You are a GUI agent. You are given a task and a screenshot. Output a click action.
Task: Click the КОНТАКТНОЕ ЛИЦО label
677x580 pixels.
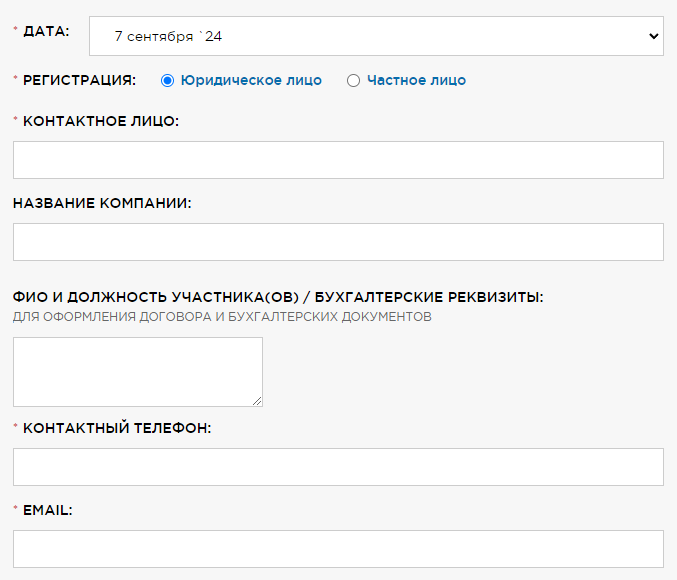(101, 121)
